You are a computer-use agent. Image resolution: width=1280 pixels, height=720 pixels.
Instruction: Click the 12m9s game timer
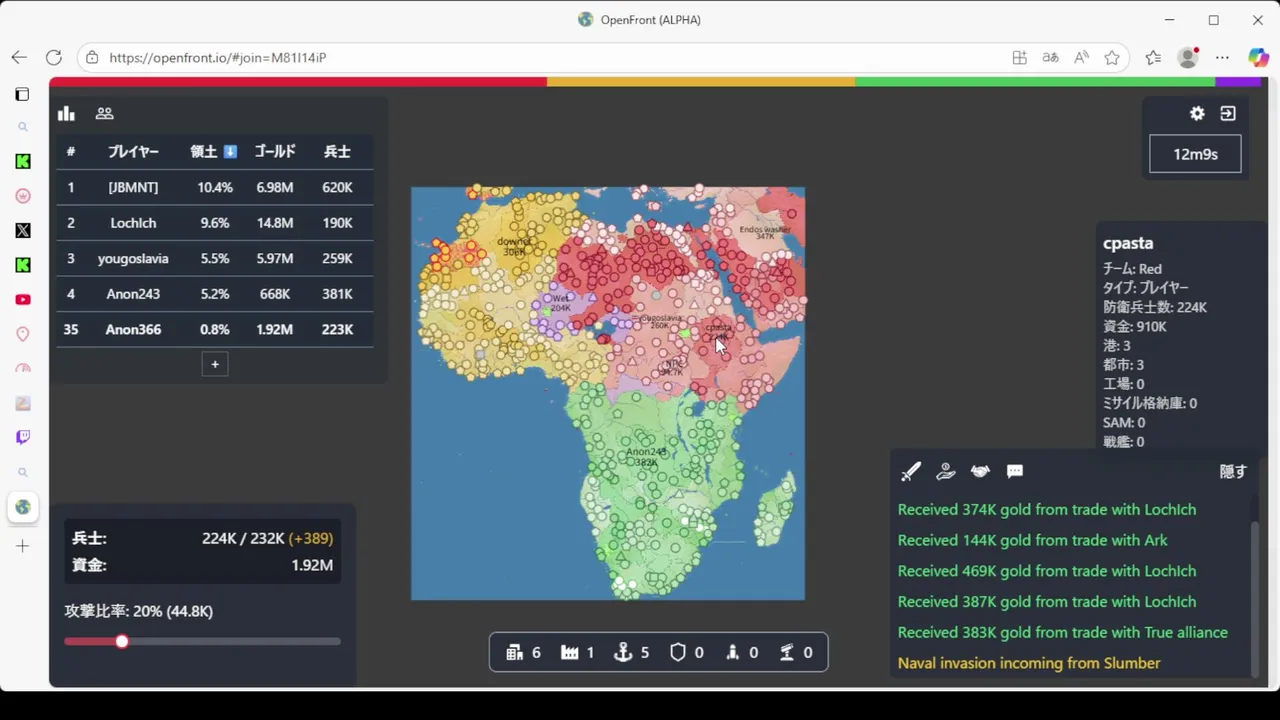click(x=1195, y=154)
